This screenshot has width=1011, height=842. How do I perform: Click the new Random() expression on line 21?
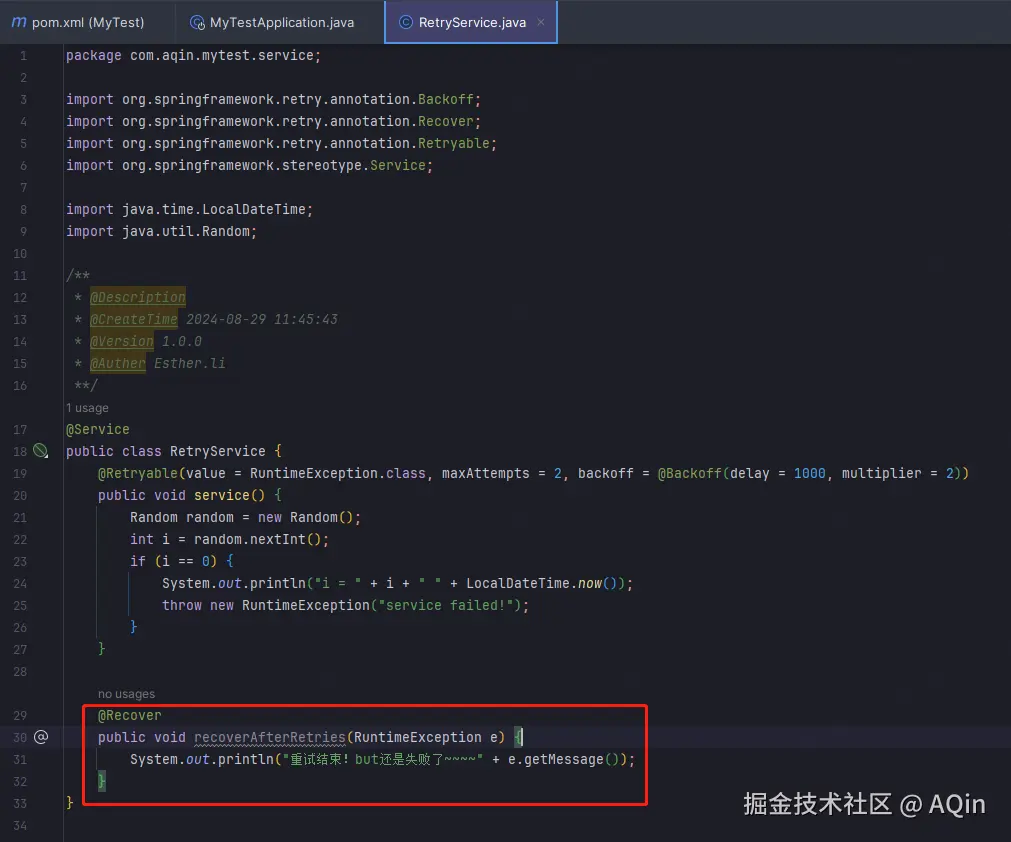(305, 517)
